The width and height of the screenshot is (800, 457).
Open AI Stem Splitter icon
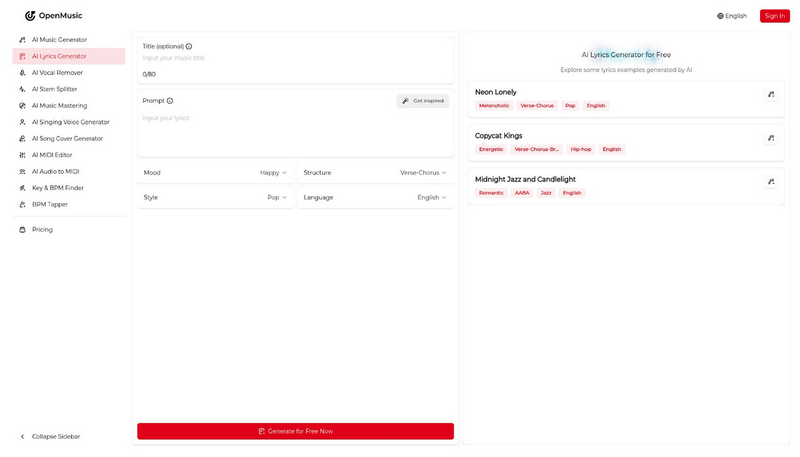tap(22, 89)
